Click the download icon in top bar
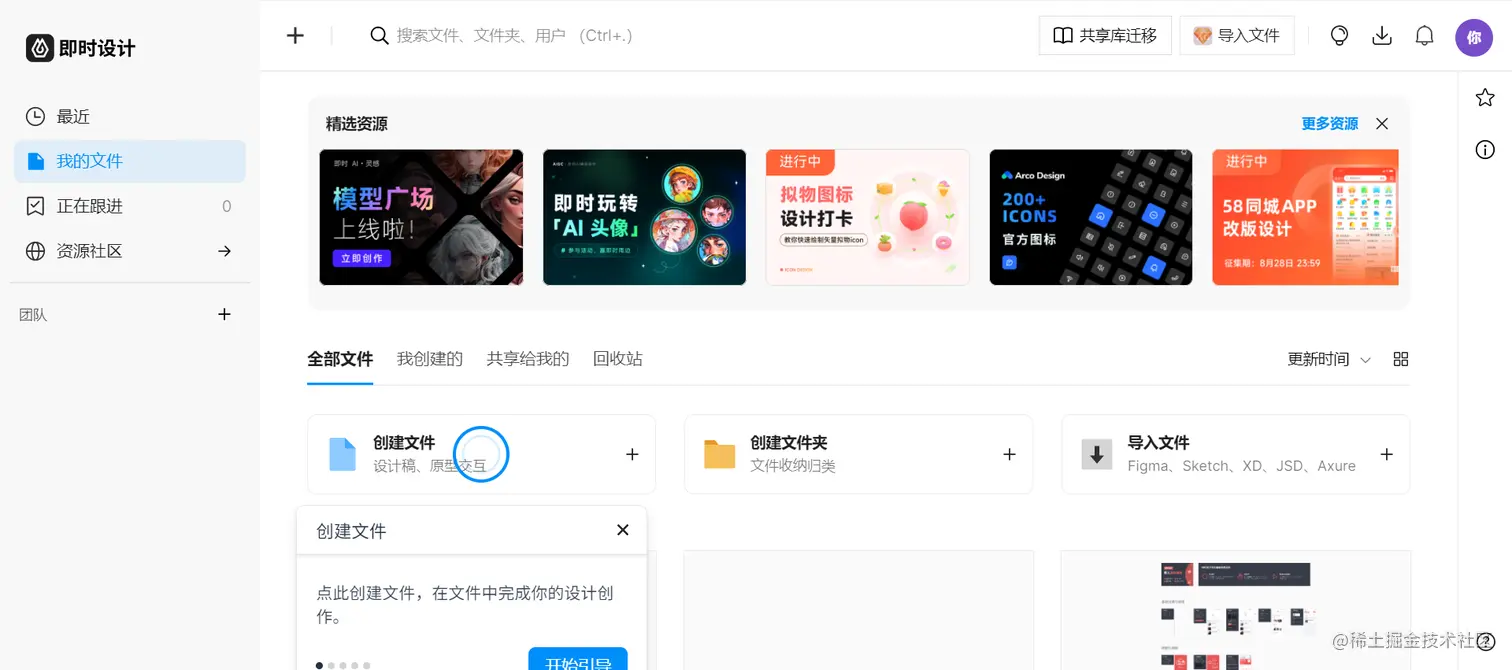The width and height of the screenshot is (1512, 670). pyautogui.click(x=1382, y=36)
